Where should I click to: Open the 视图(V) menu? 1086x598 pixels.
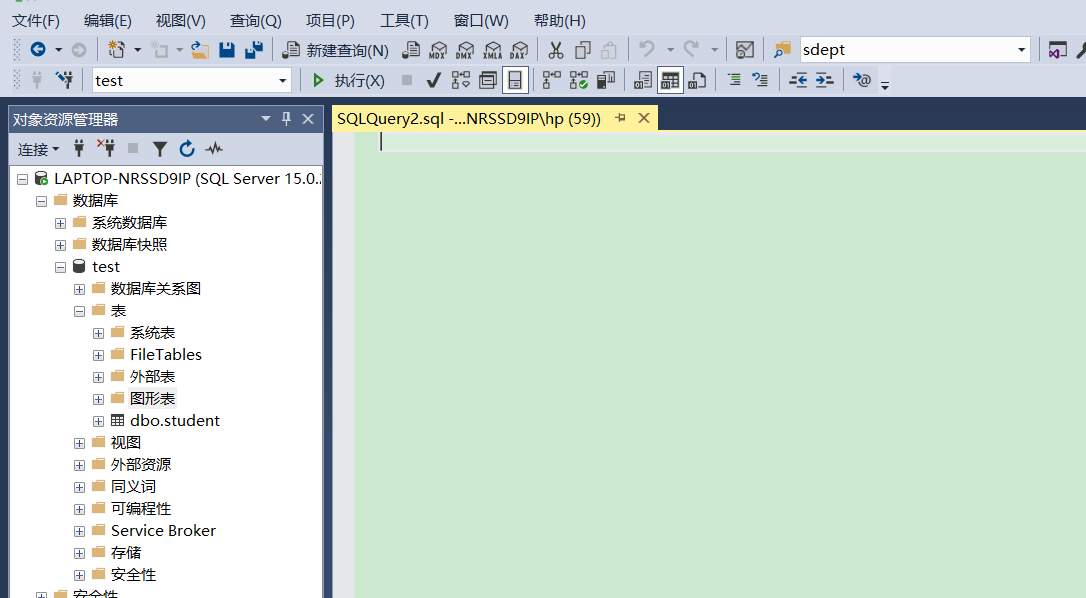(x=181, y=21)
